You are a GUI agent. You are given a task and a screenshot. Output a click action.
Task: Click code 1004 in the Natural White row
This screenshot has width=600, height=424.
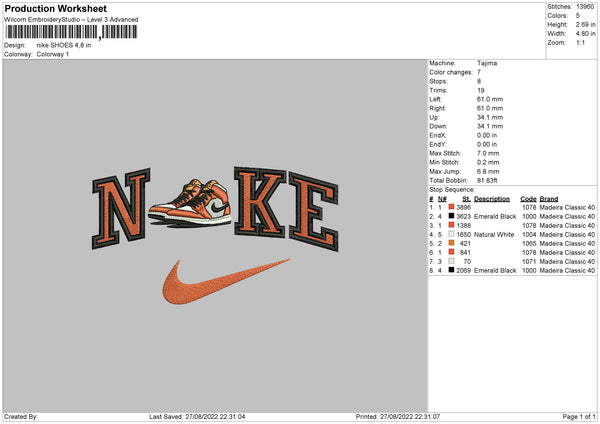pos(529,235)
